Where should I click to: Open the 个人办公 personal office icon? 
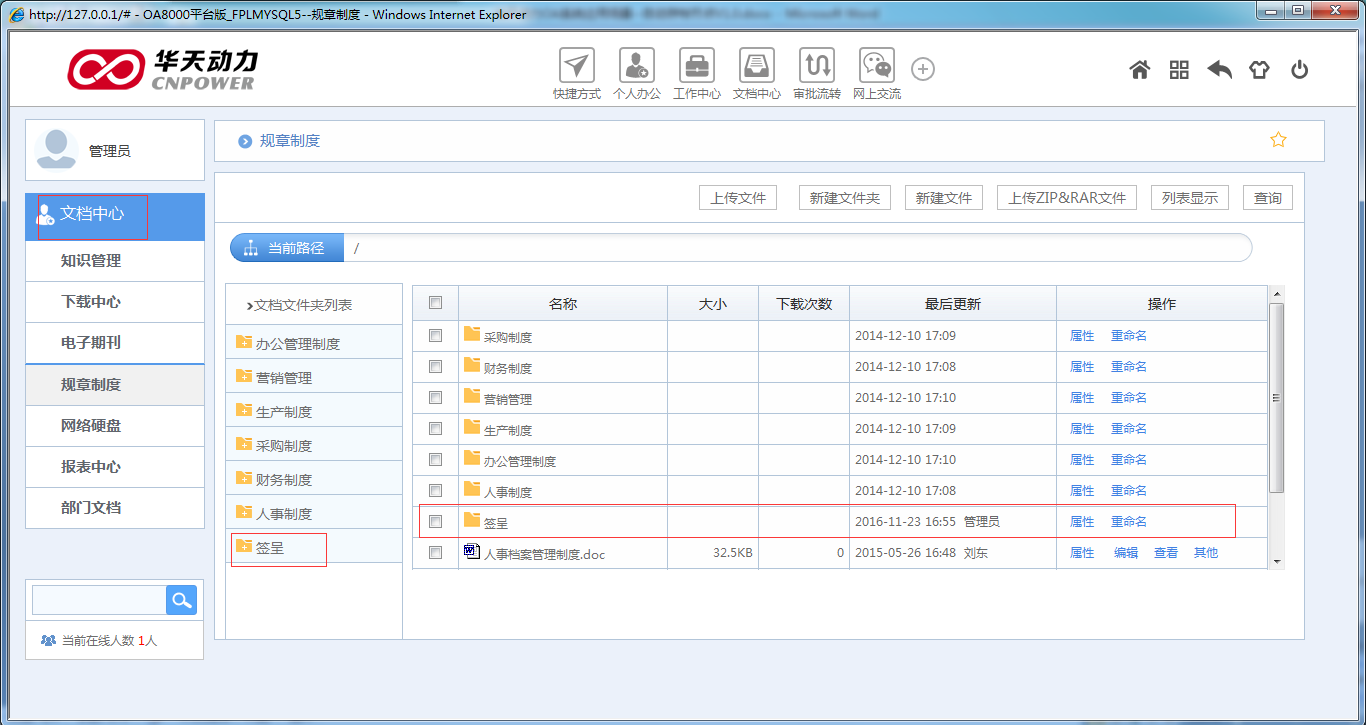pyautogui.click(x=636, y=66)
